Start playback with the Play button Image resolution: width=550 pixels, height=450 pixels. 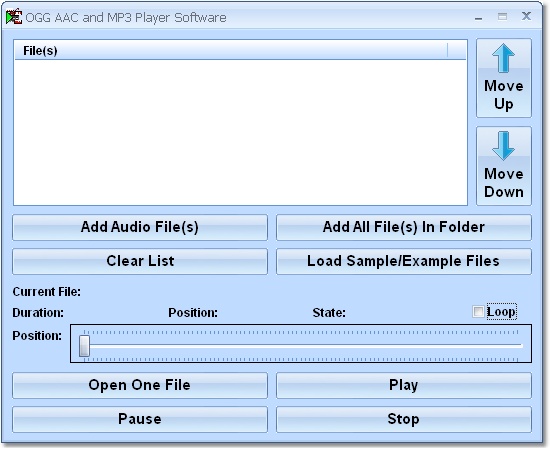[404, 385]
